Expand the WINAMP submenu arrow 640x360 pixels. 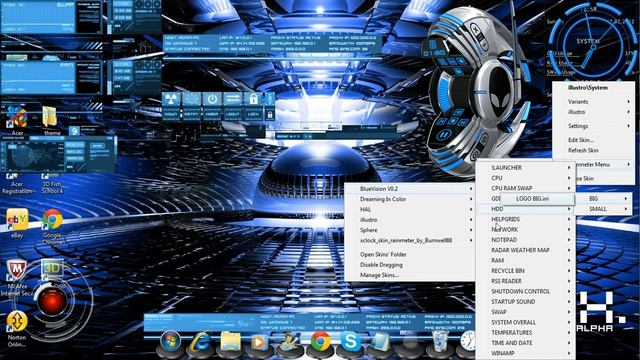[569, 353]
